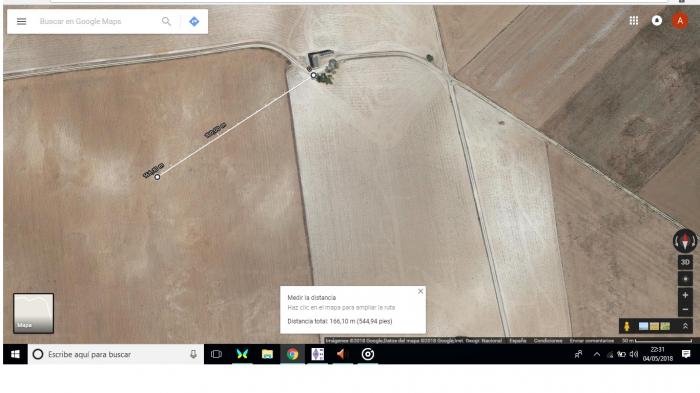Viewport: 700px width, 393px height.
Task: Click the search magnifier icon
Action: (166, 21)
